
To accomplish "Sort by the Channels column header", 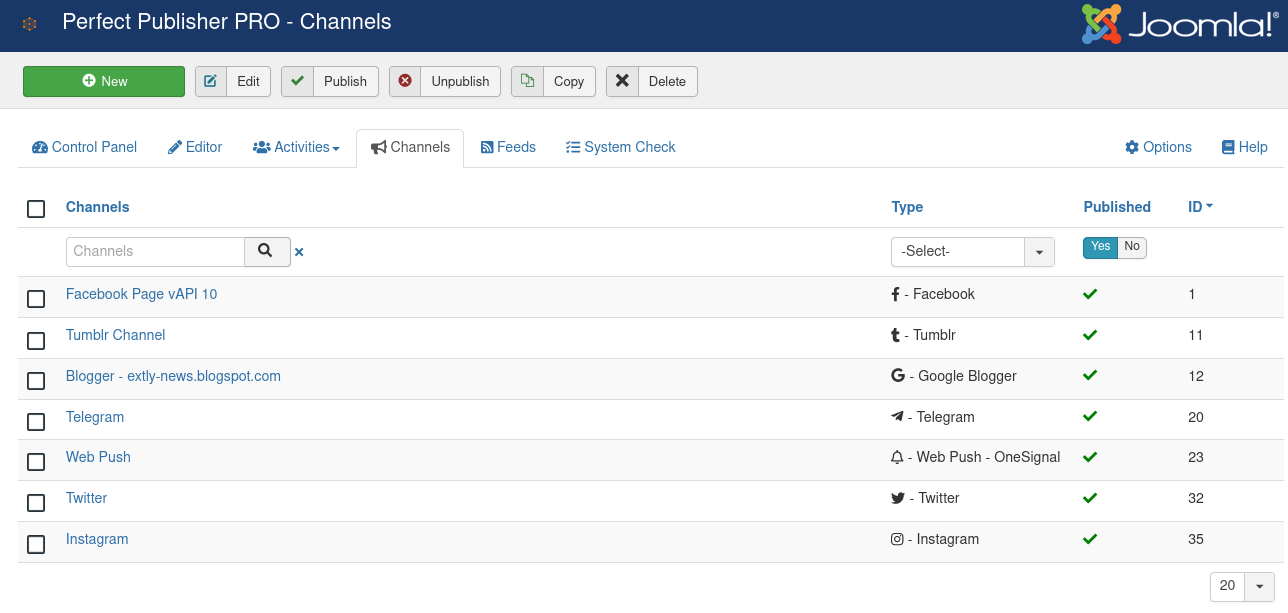I will tap(97, 207).
